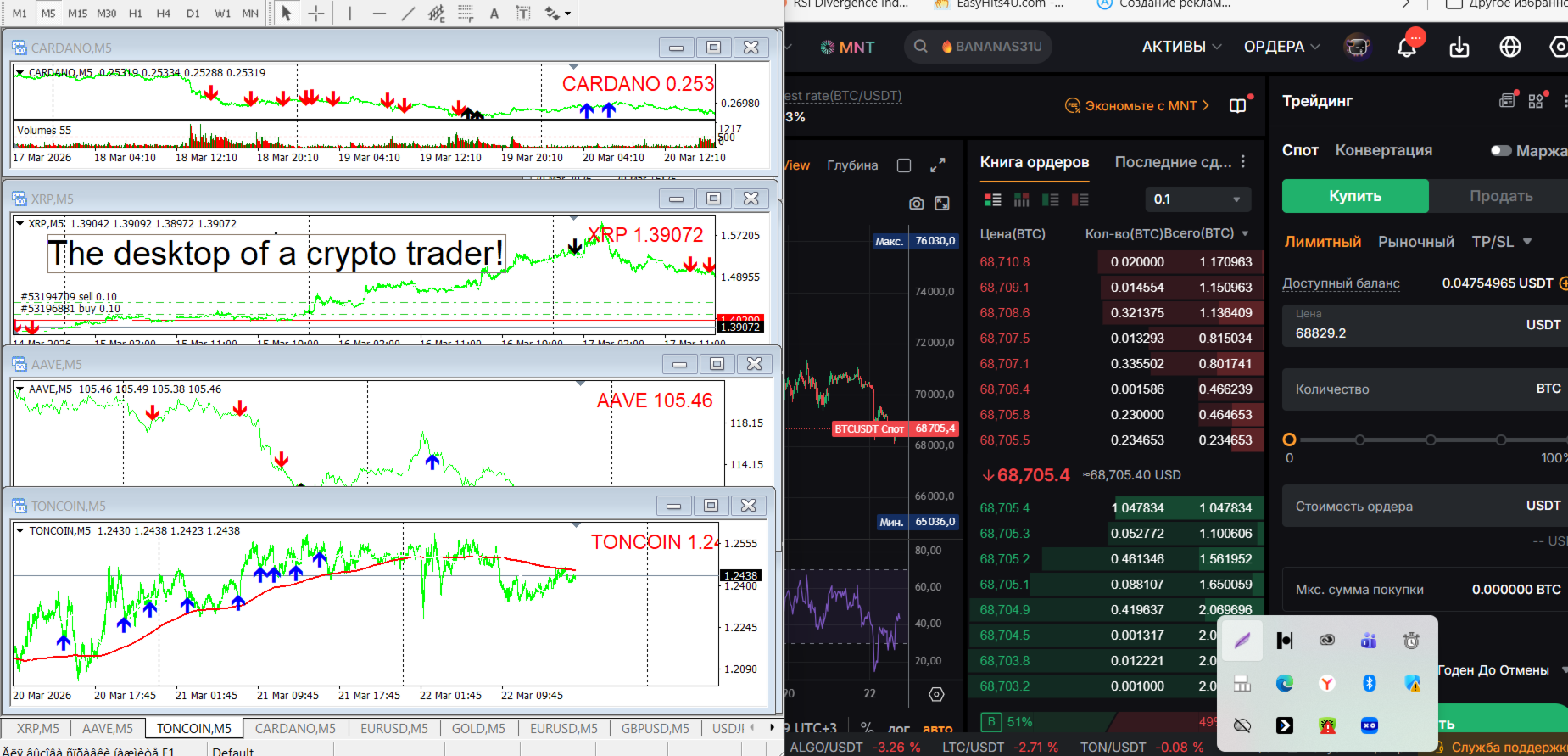This screenshot has width=1568, height=756.
Task: Click the Количество BTC input field
Action: click(1425, 389)
